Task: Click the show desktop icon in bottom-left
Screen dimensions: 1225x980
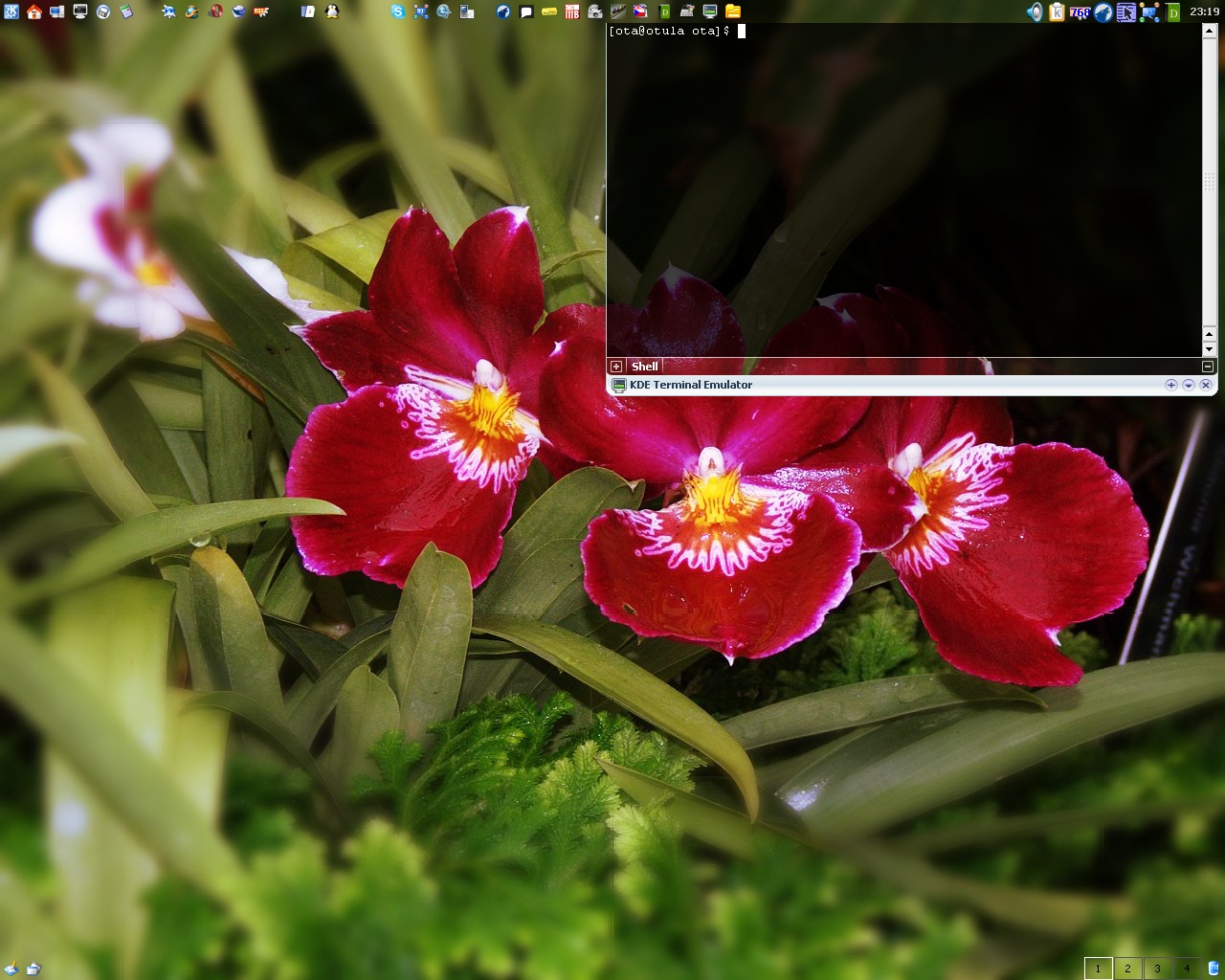Action: [x=11, y=969]
